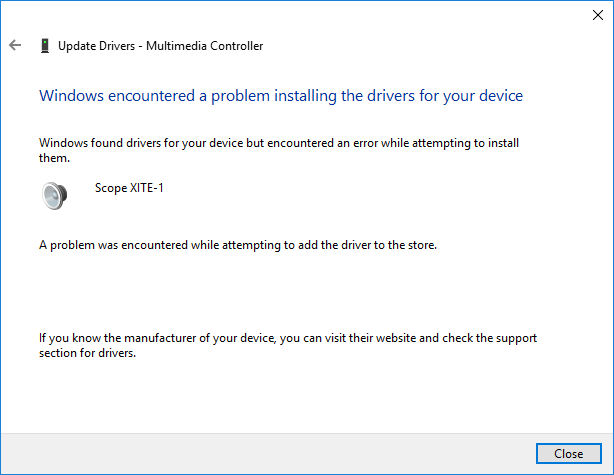The height and width of the screenshot is (475, 614).
Task: Click the word "website" in the advice text
Action: pos(395,338)
